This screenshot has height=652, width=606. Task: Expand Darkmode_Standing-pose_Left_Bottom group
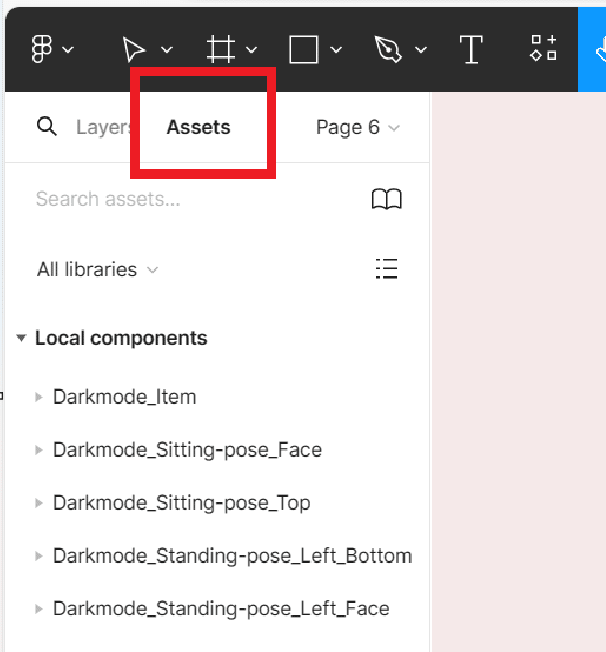[x=39, y=556]
